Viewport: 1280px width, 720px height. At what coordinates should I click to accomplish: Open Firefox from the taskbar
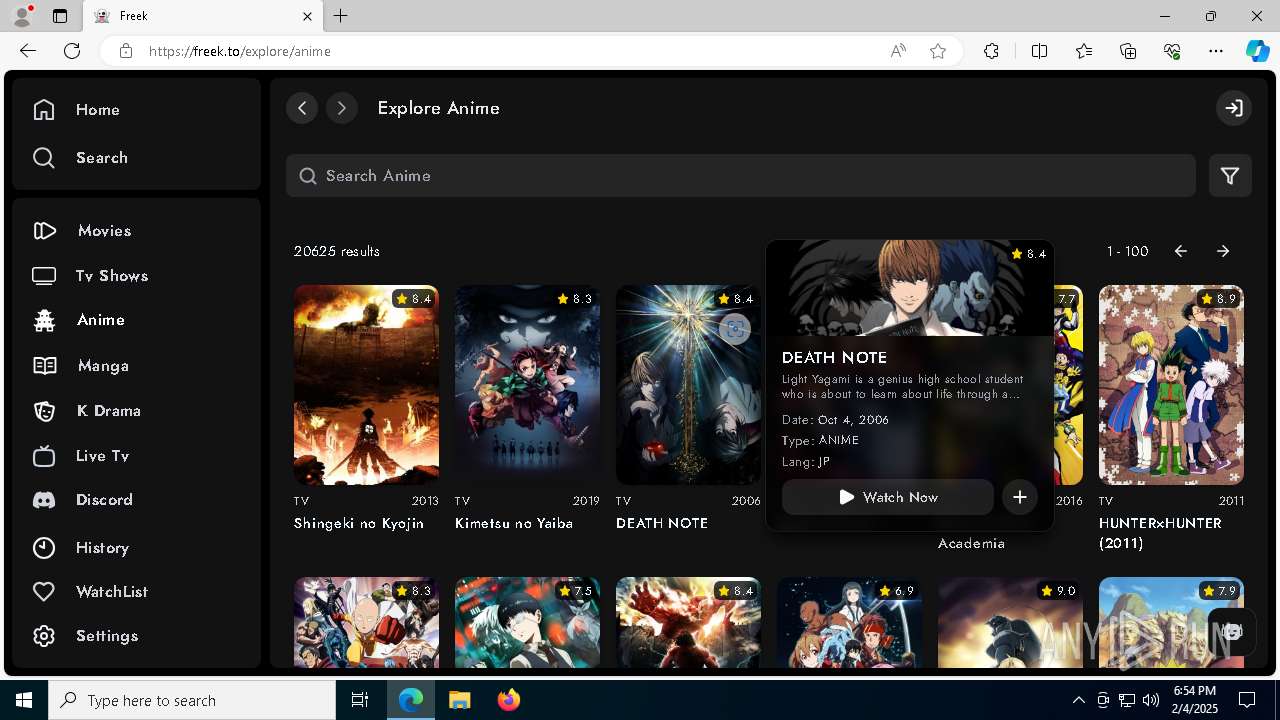point(509,700)
